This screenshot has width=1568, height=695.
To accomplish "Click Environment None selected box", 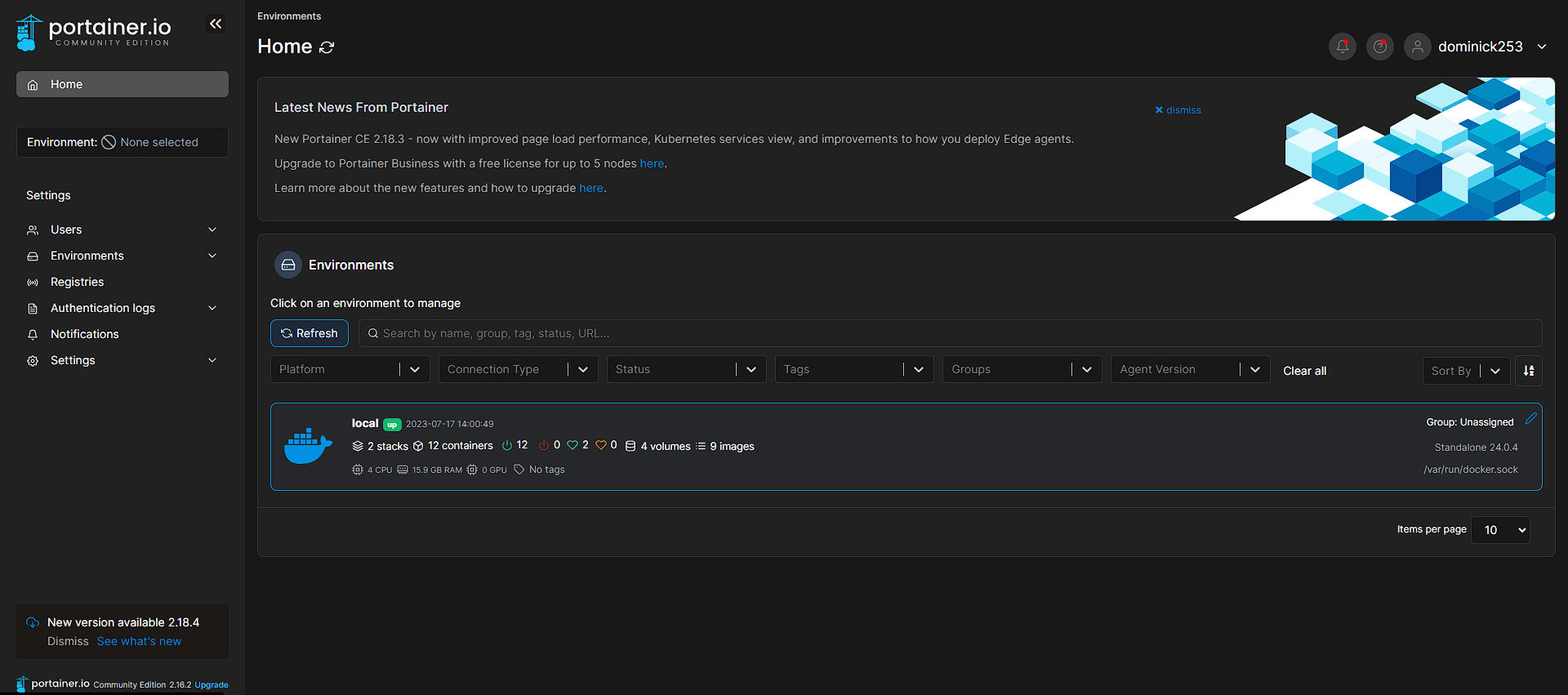I will [122, 142].
